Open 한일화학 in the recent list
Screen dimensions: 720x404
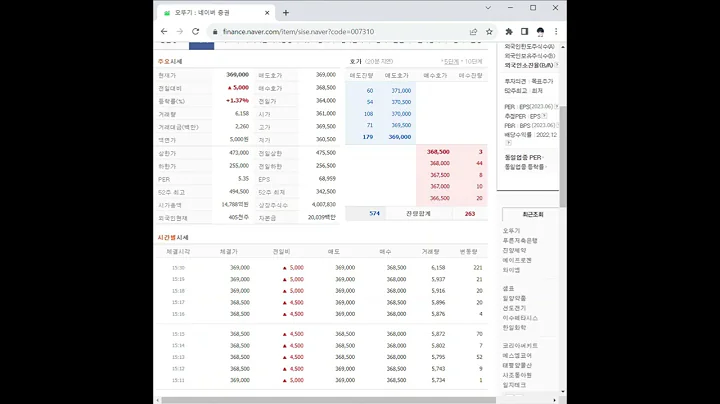(514, 328)
